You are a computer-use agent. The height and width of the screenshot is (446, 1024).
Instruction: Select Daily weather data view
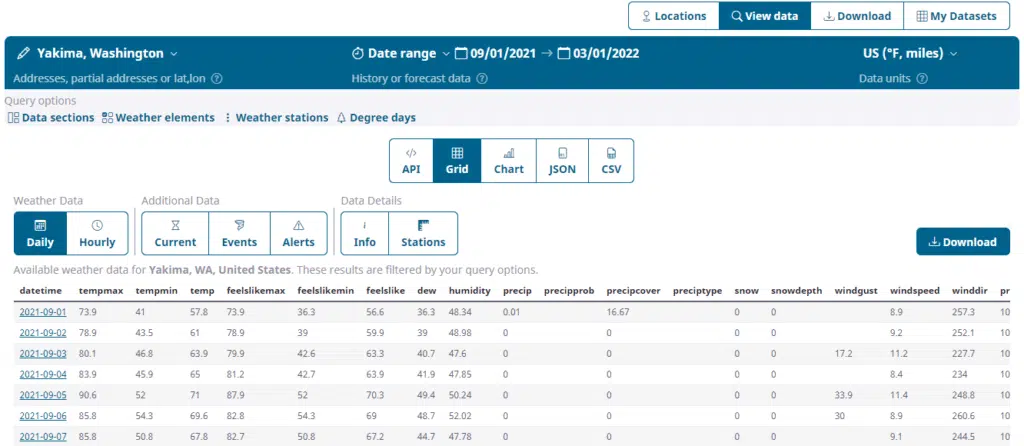[x=40, y=233]
